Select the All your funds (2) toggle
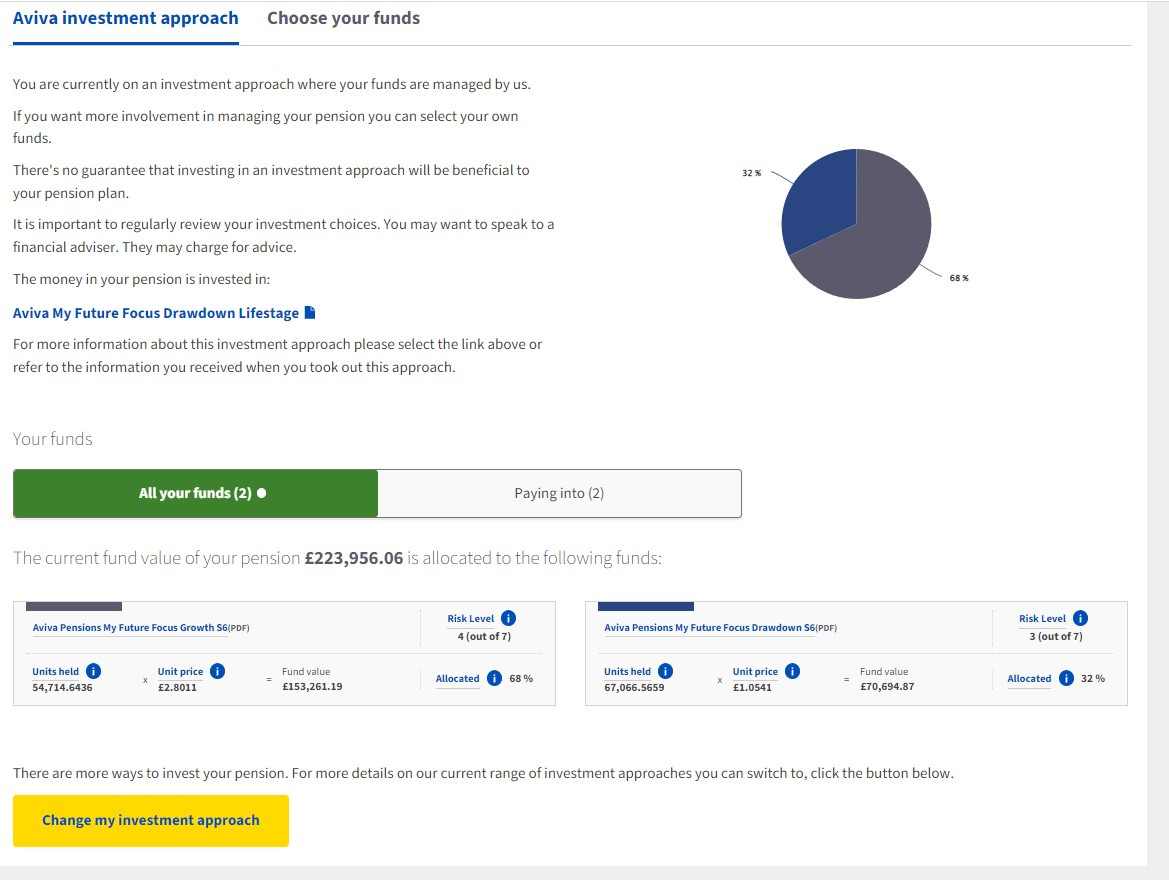 pyautogui.click(x=196, y=493)
